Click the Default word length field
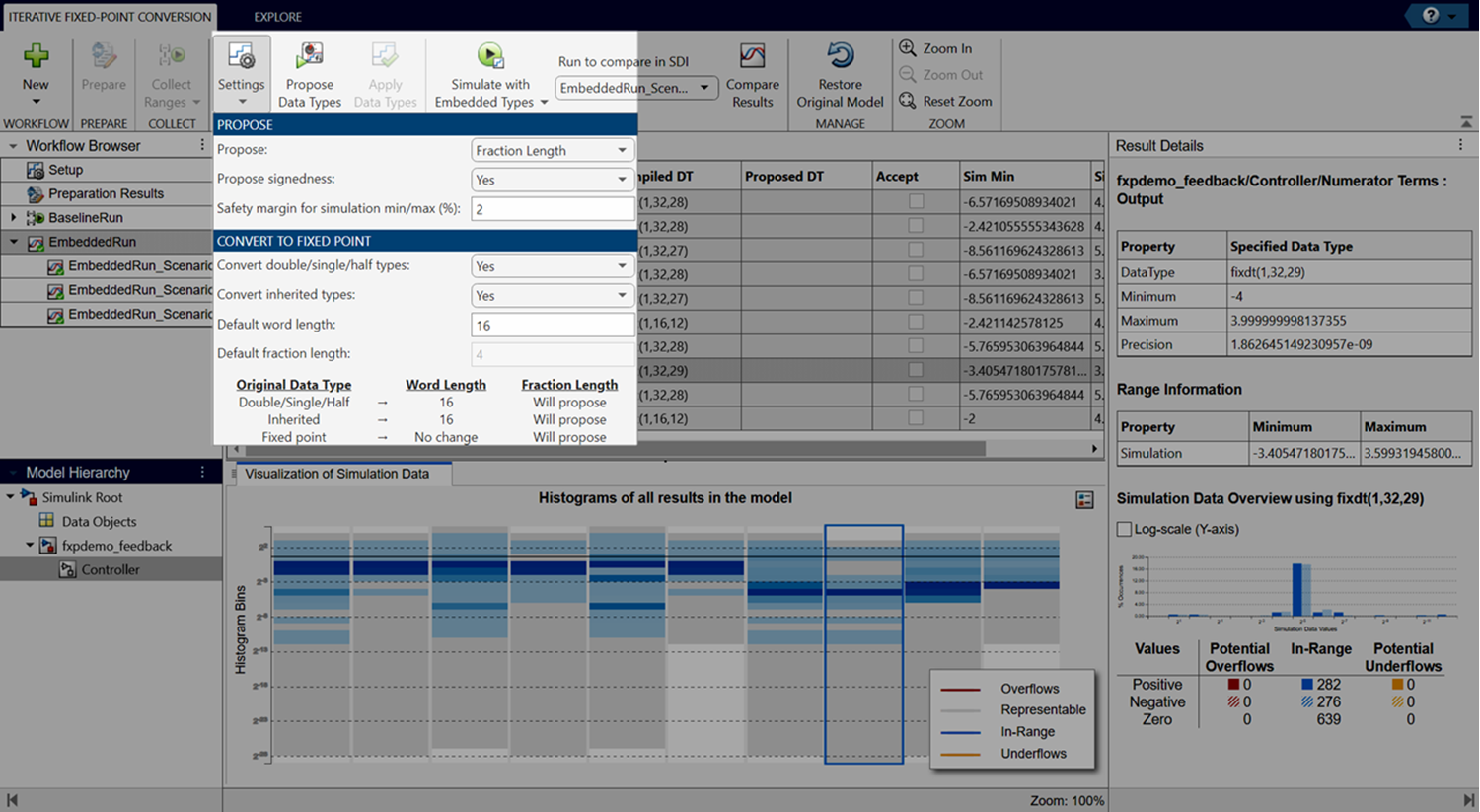Viewport: 1480px width, 812px height. [552, 325]
